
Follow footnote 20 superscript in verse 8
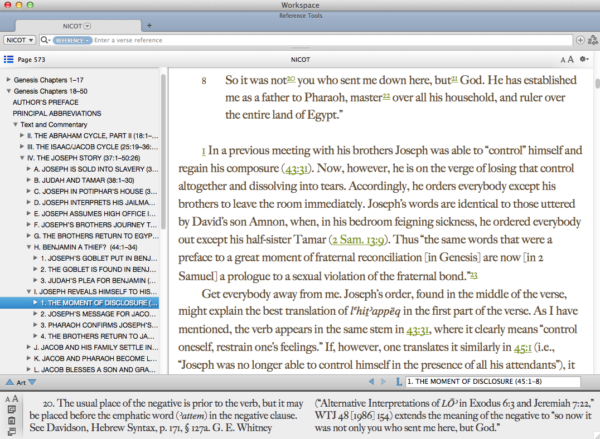pyautogui.click(x=291, y=78)
